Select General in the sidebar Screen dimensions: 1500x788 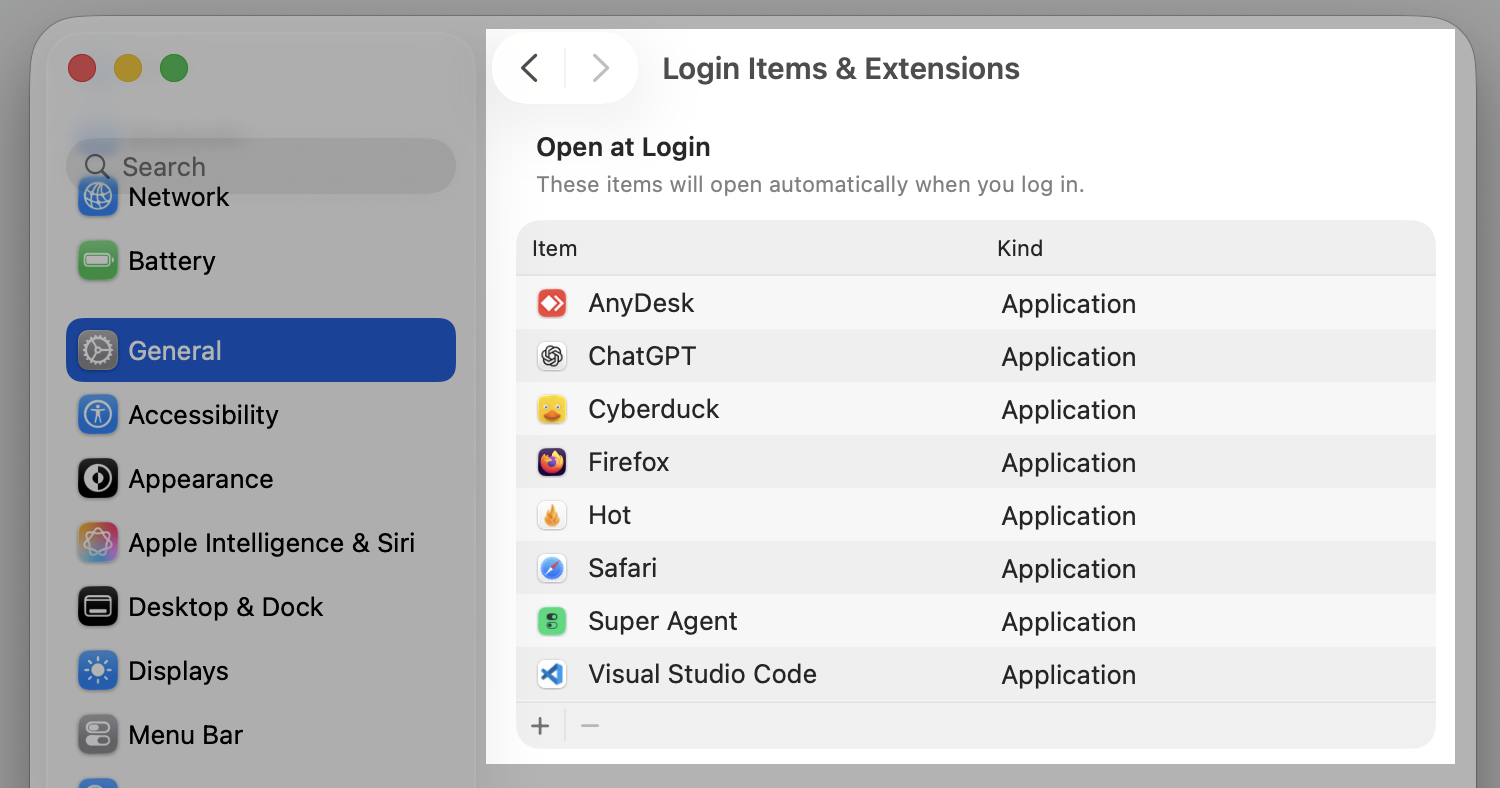[x=261, y=350]
